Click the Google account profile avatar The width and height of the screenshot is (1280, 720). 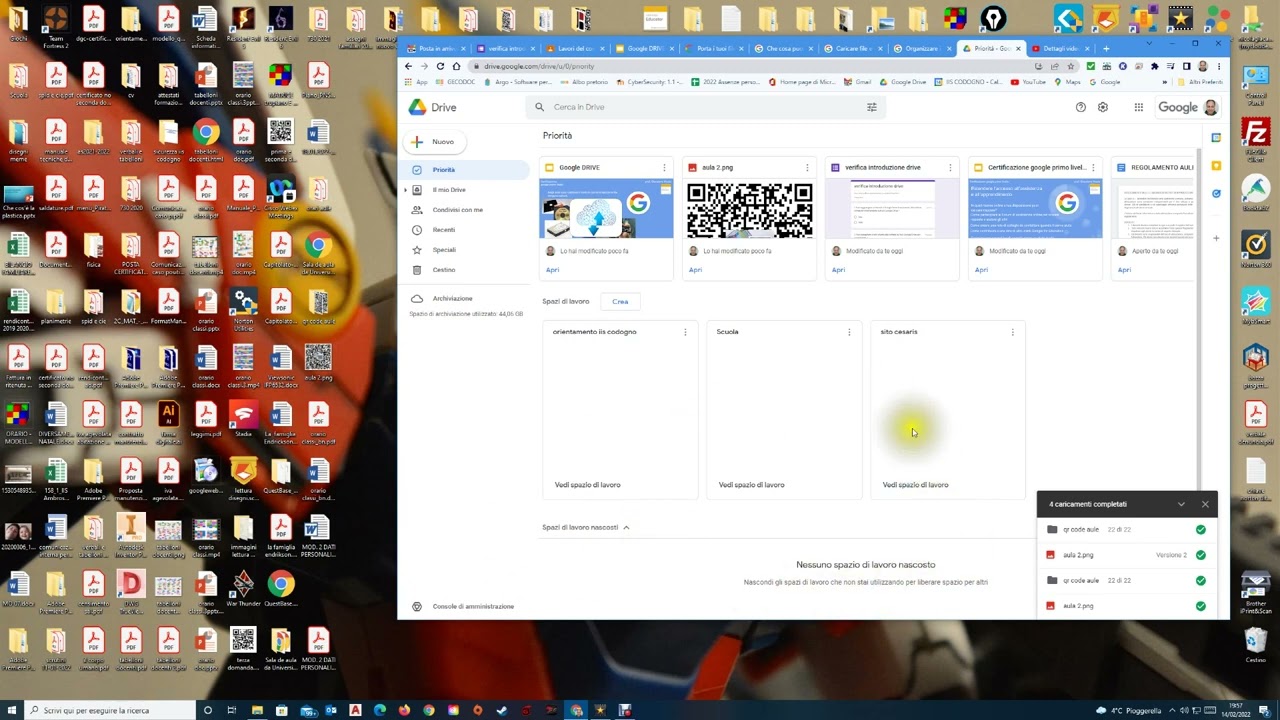[1210, 107]
